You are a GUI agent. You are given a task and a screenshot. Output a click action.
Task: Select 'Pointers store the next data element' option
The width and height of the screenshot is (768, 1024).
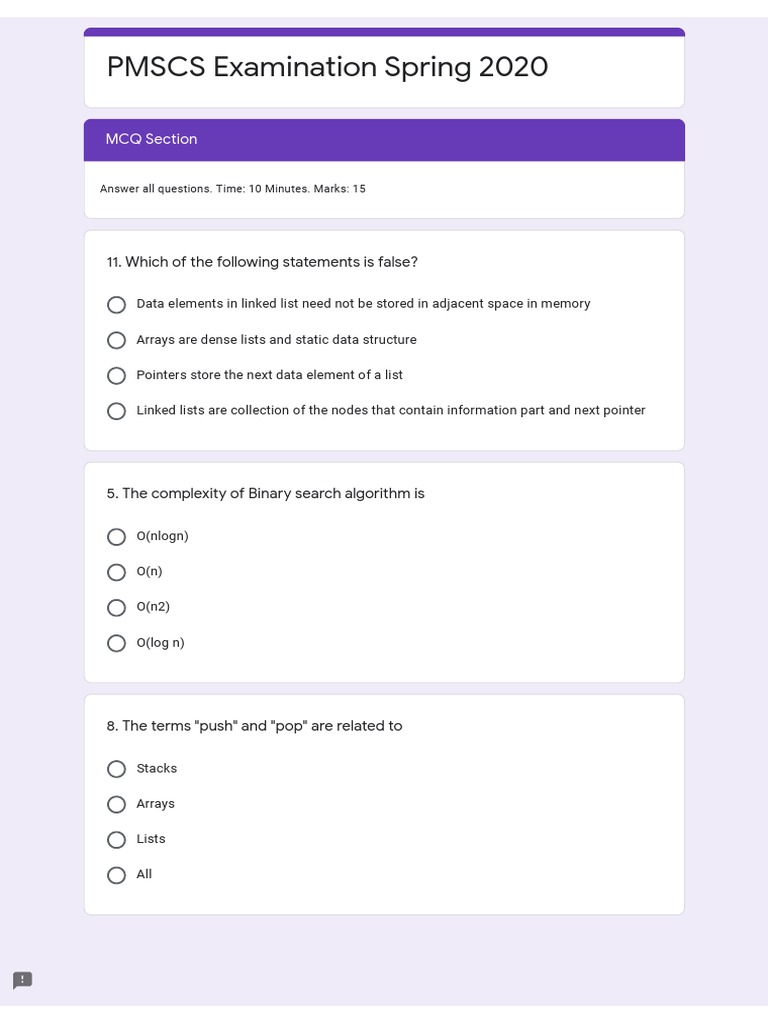pyautogui.click(x=117, y=376)
